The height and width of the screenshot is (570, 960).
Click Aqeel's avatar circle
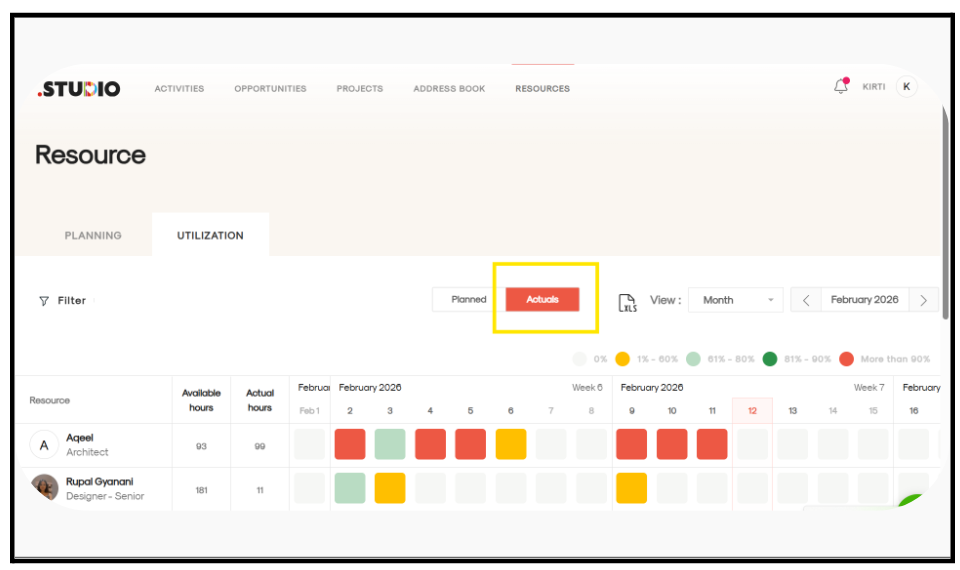[44, 445]
